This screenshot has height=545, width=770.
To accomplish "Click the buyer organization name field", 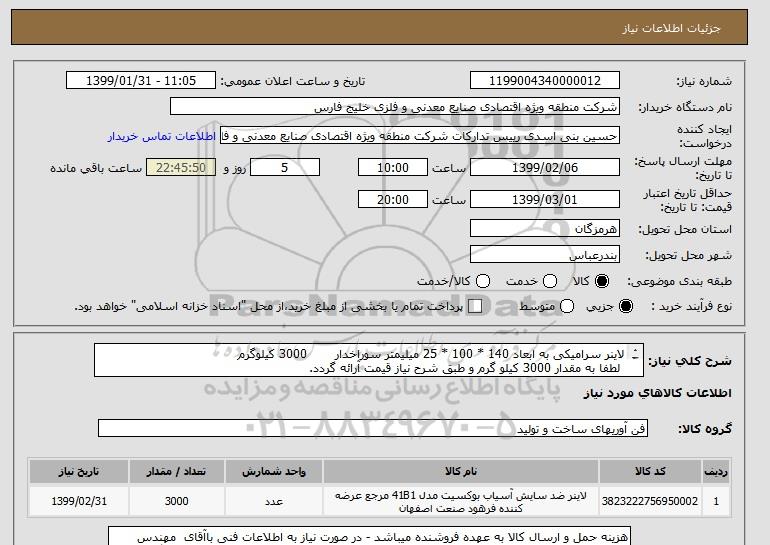I will pyautogui.click(x=395, y=107).
